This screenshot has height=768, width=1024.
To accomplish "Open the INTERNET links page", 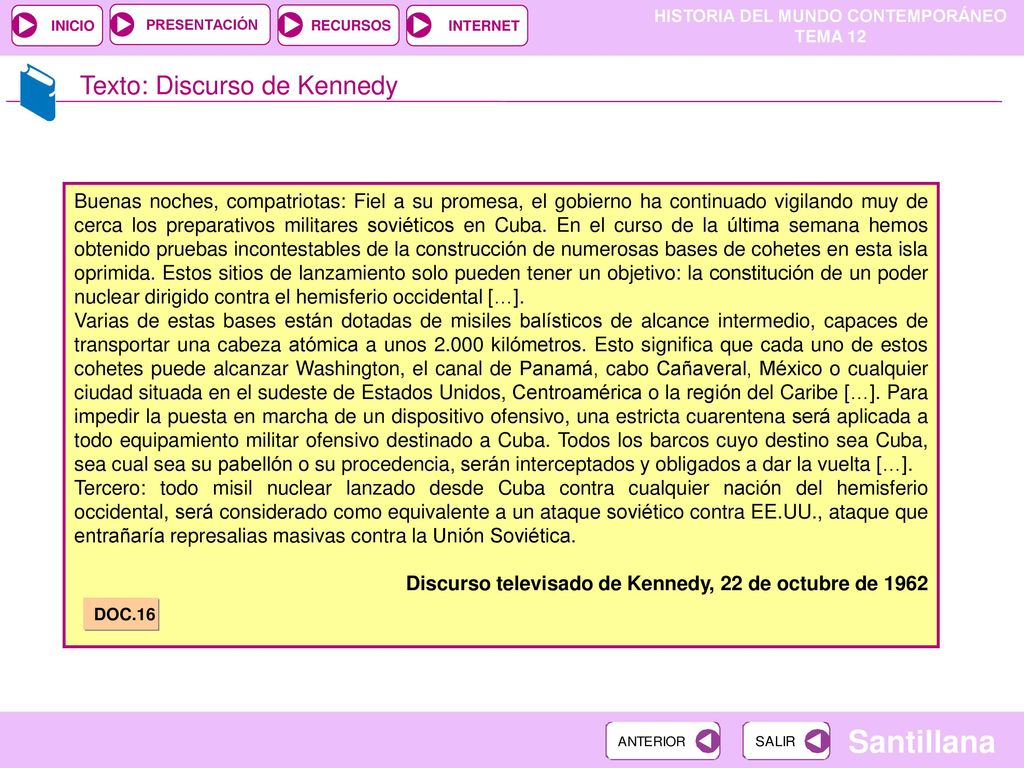I will (x=466, y=25).
